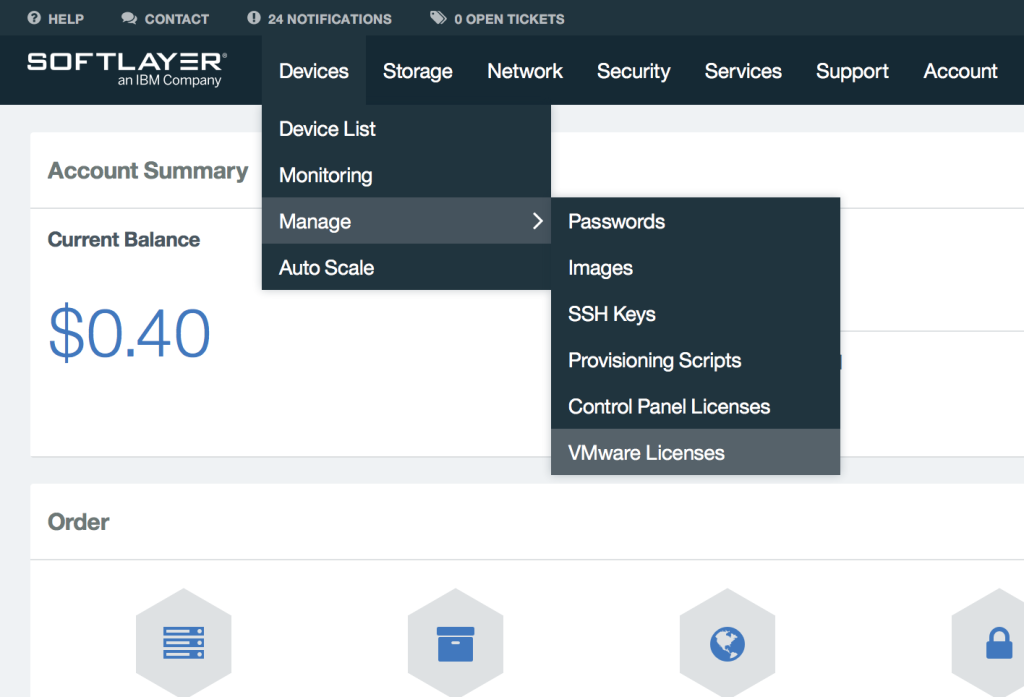Open the Services menu

743,71
